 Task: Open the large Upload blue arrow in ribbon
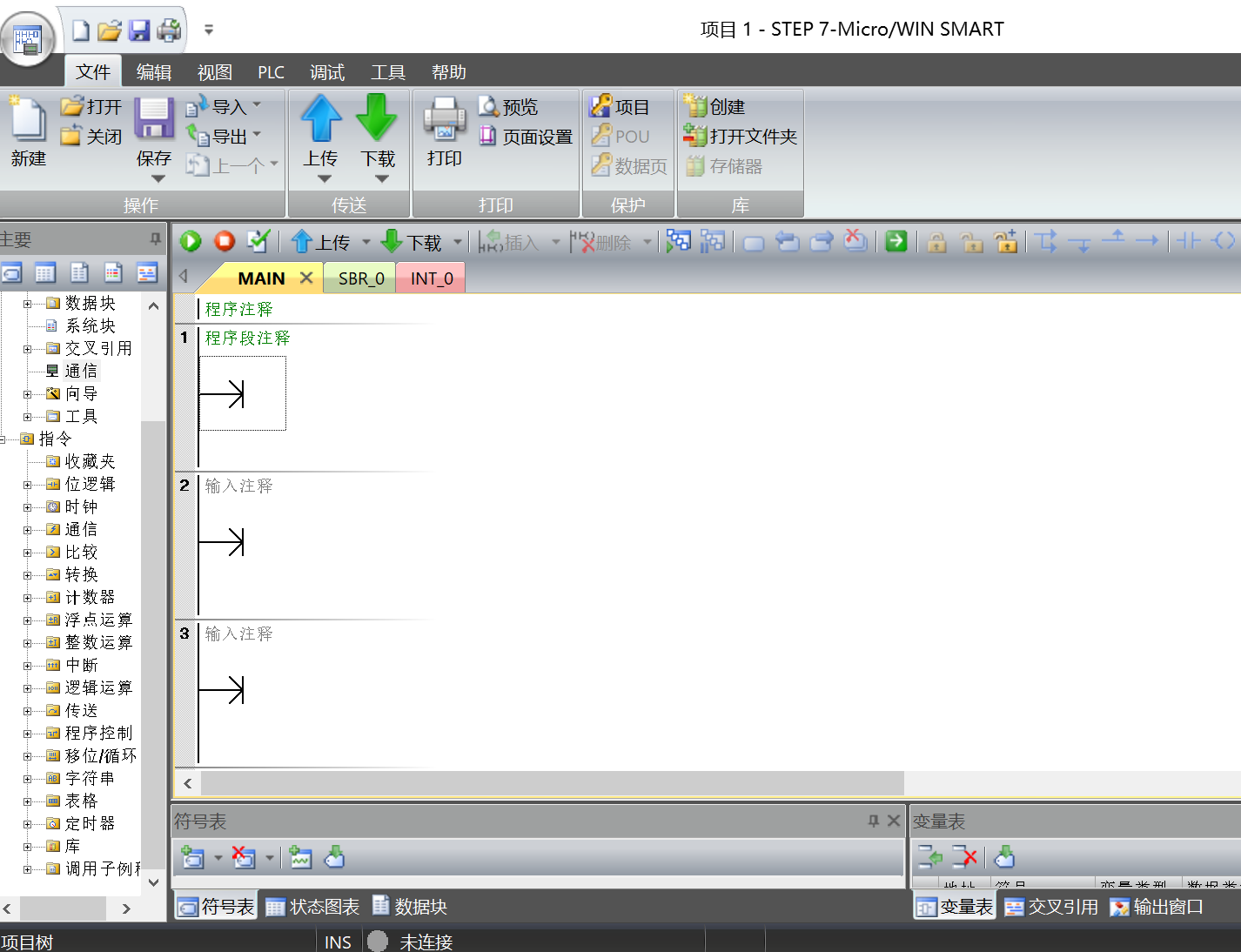click(321, 118)
